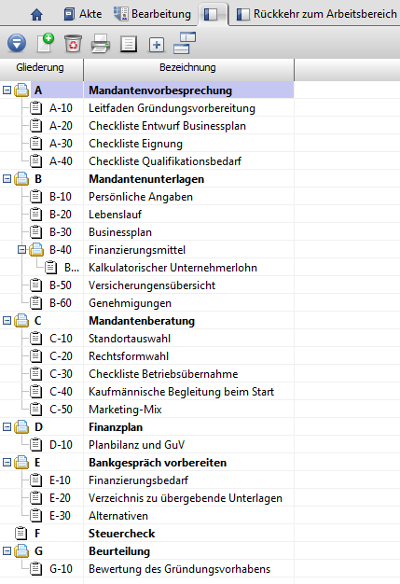Select Standortauswahl entry
Screen dimensions: 400x584
click(x=129, y=339)
